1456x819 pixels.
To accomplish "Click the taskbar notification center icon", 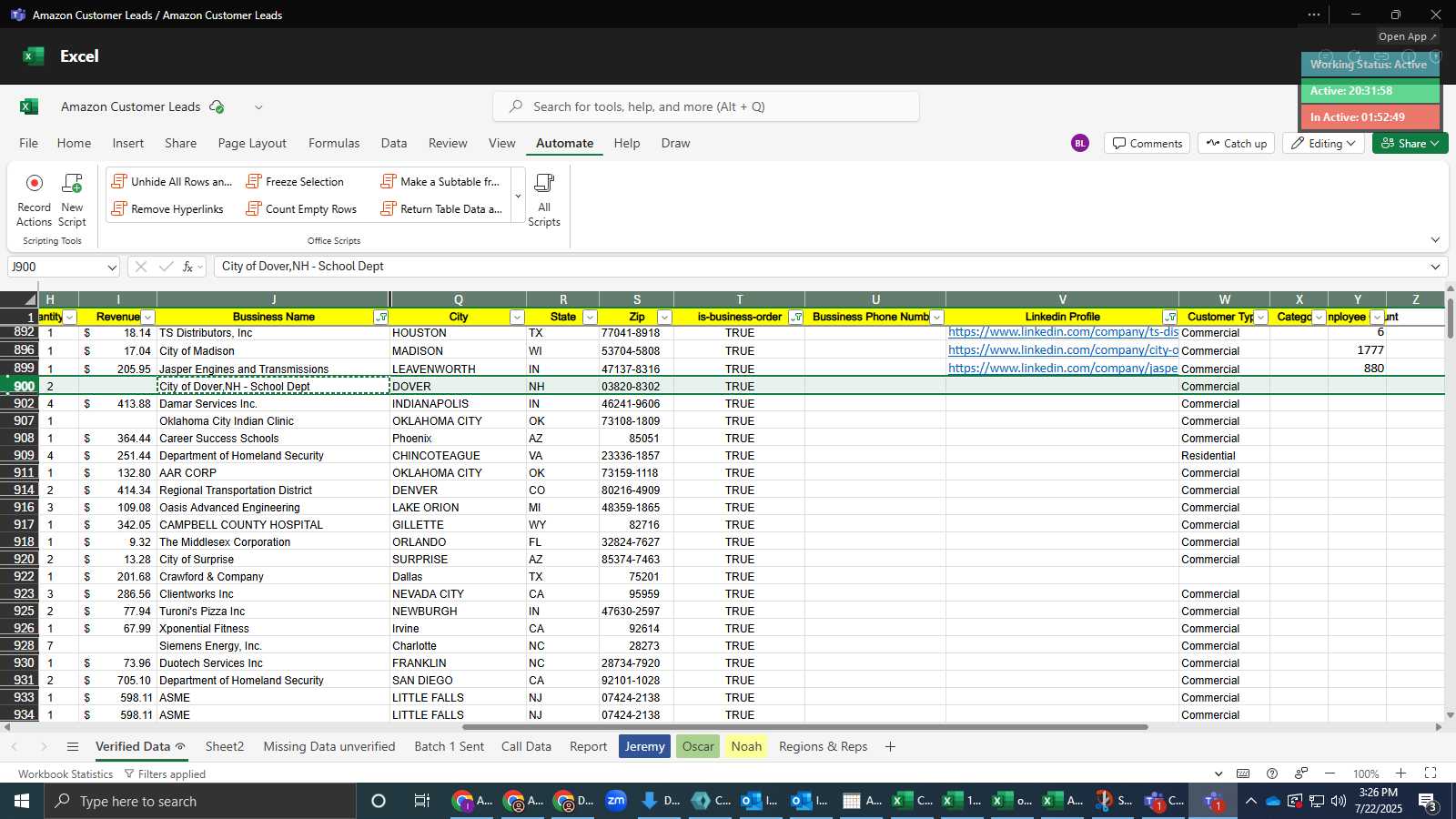I will tap(1428, 802).
